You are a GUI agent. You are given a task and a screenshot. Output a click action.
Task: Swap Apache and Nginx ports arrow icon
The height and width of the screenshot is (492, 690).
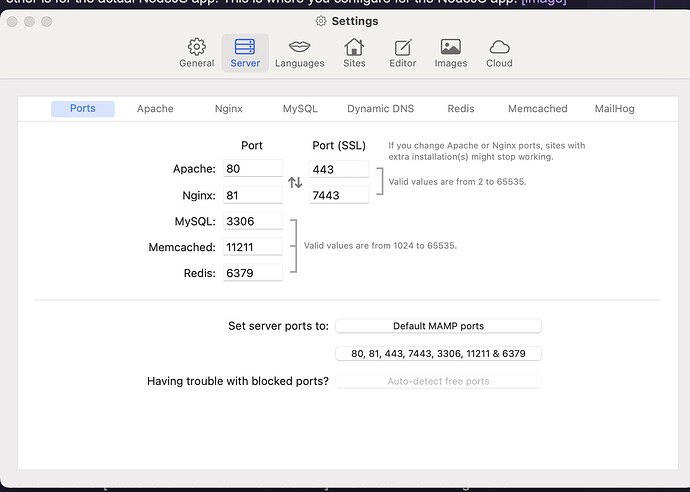pyautogui.click(x=295, y=182)
